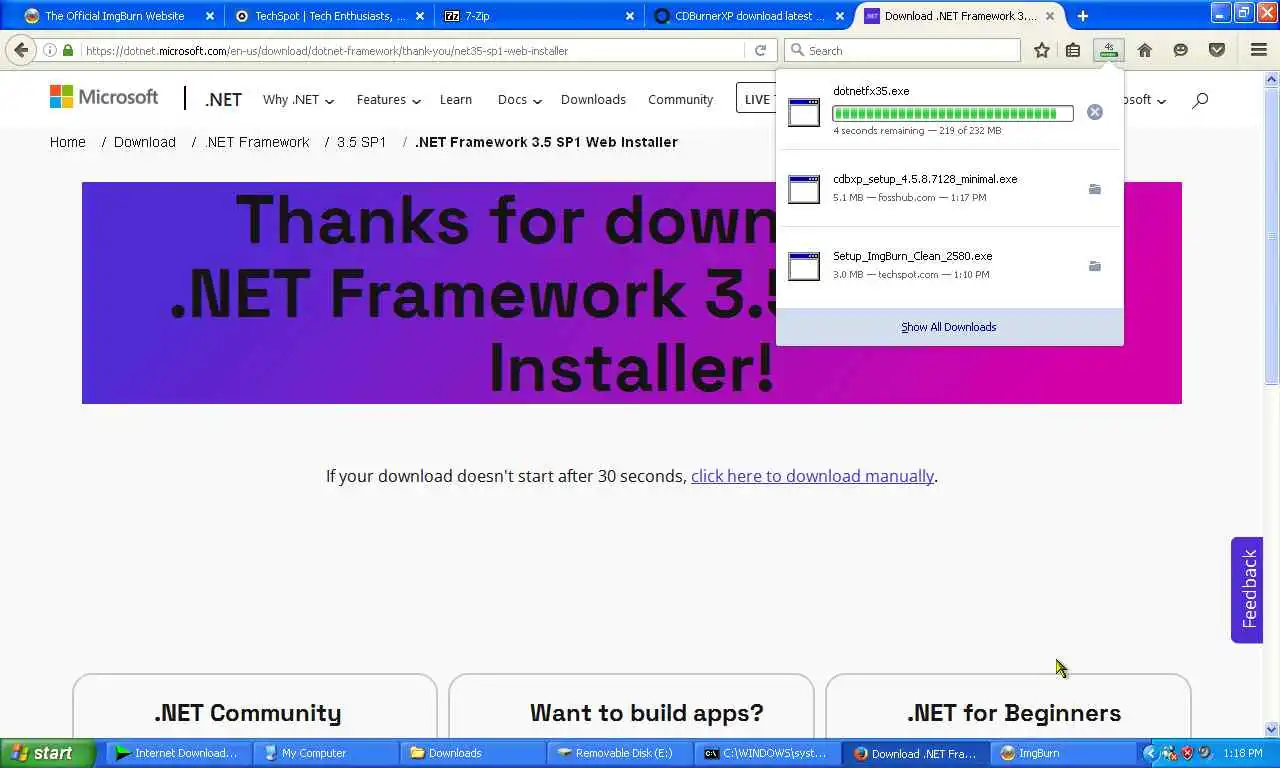Viewport: 1280px width, 768px height.
Task: Open the Windows Start button
Action: click(48, 753)
